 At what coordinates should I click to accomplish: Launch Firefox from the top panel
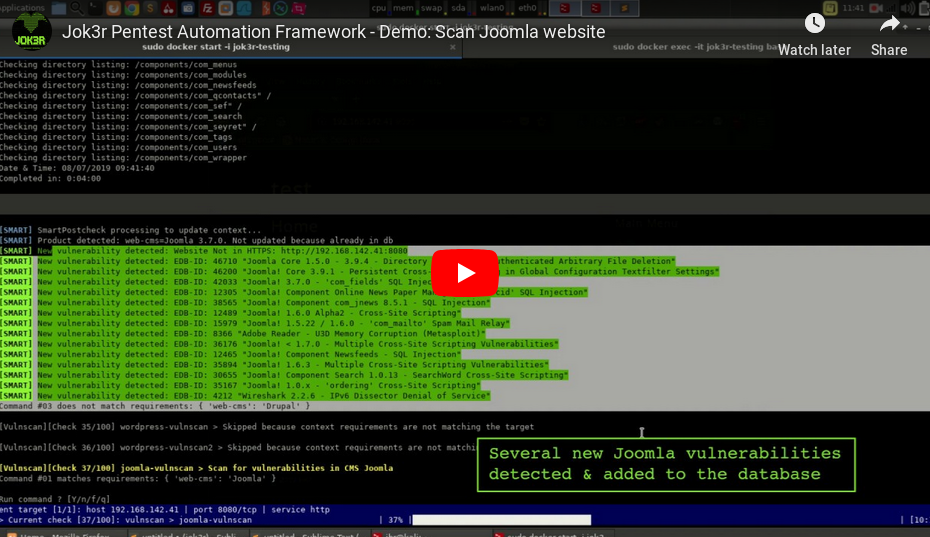(113, 8)
